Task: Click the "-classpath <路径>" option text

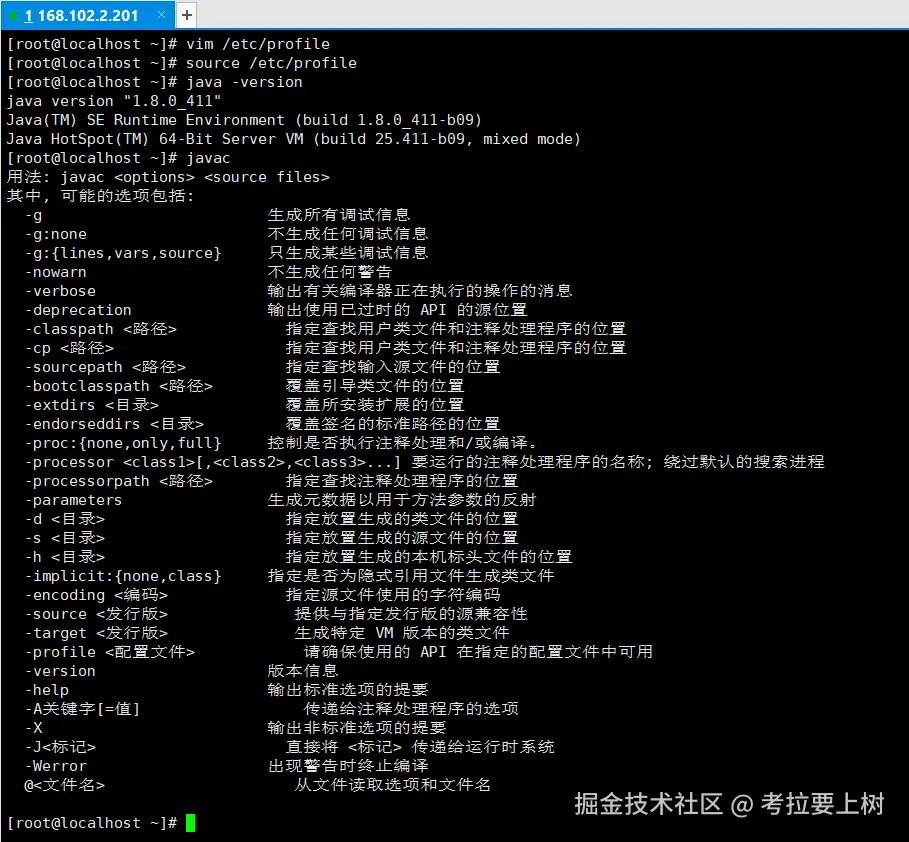Action: [101, 328]
